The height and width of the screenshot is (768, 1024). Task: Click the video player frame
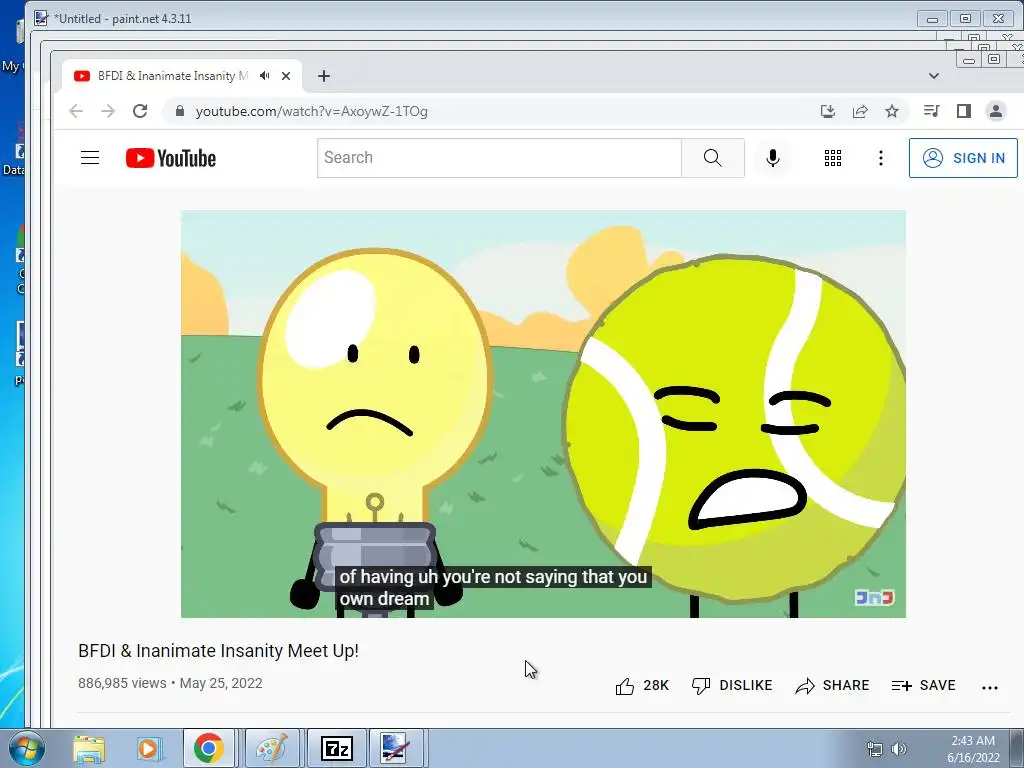pyautogui.click(x=543, y=414)
